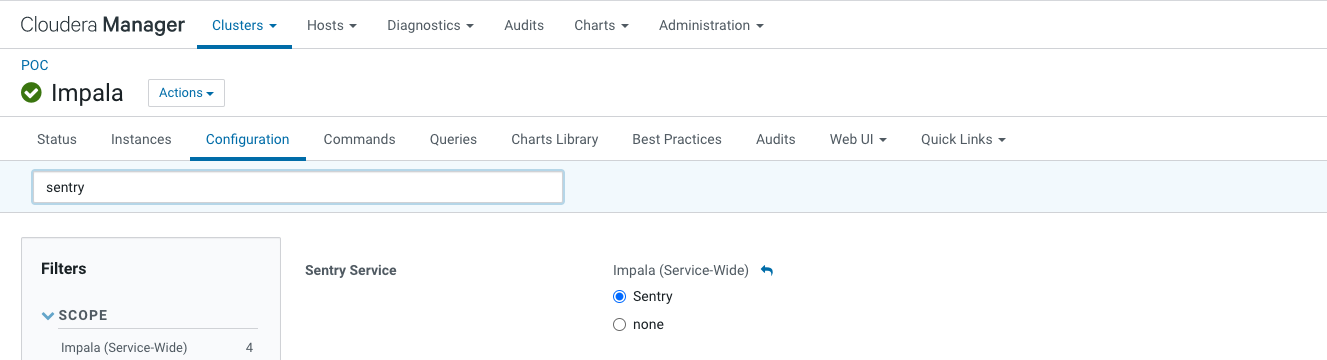Click the green Impala health status icon
The height and width of the screenshot is (360, 1327).
tap(32, 93)
